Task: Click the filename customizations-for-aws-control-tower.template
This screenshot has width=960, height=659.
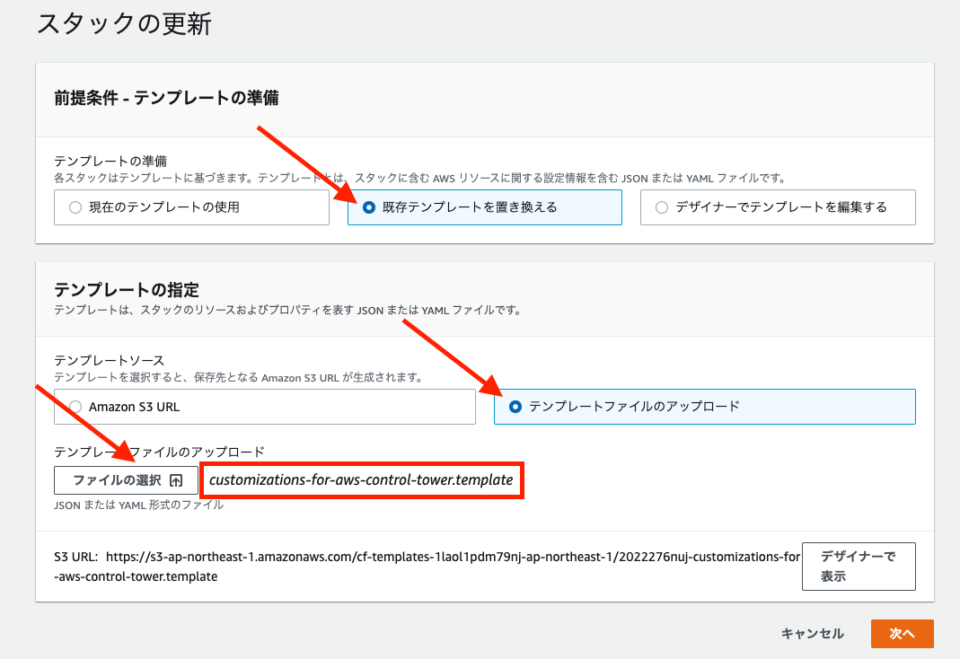Action: tap(362, 480)
